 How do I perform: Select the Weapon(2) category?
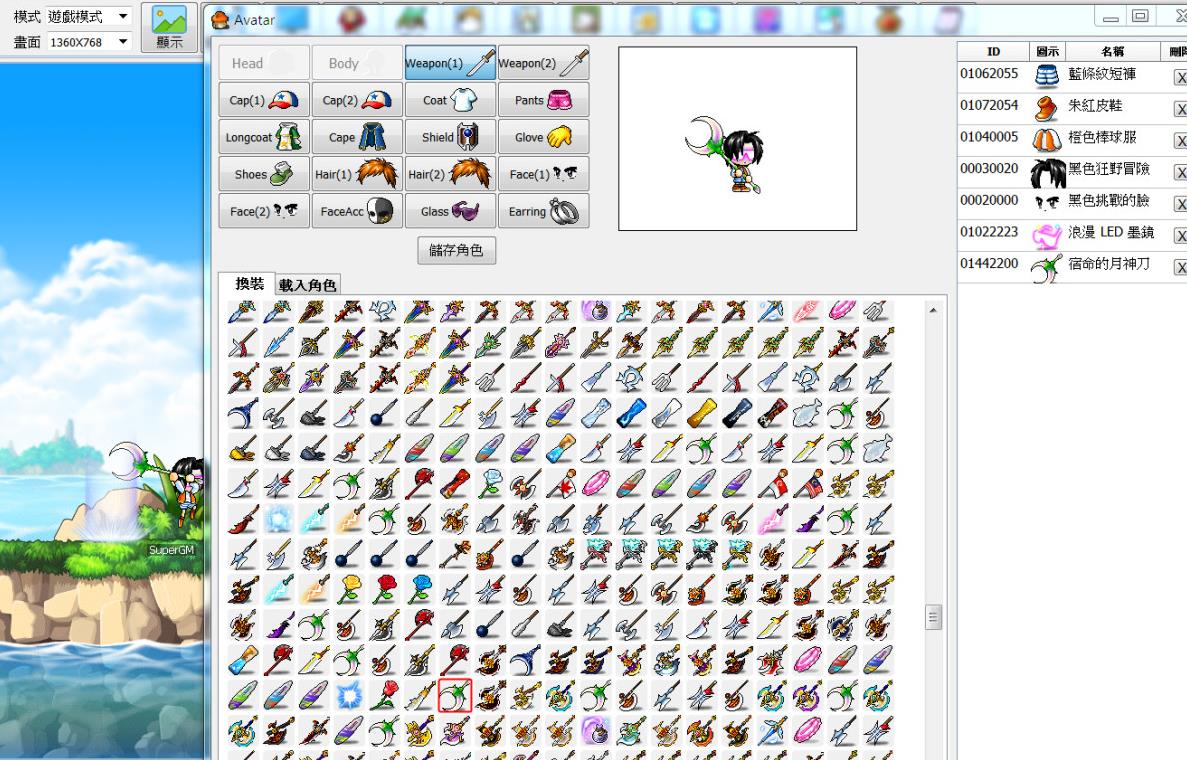point(543,63)
